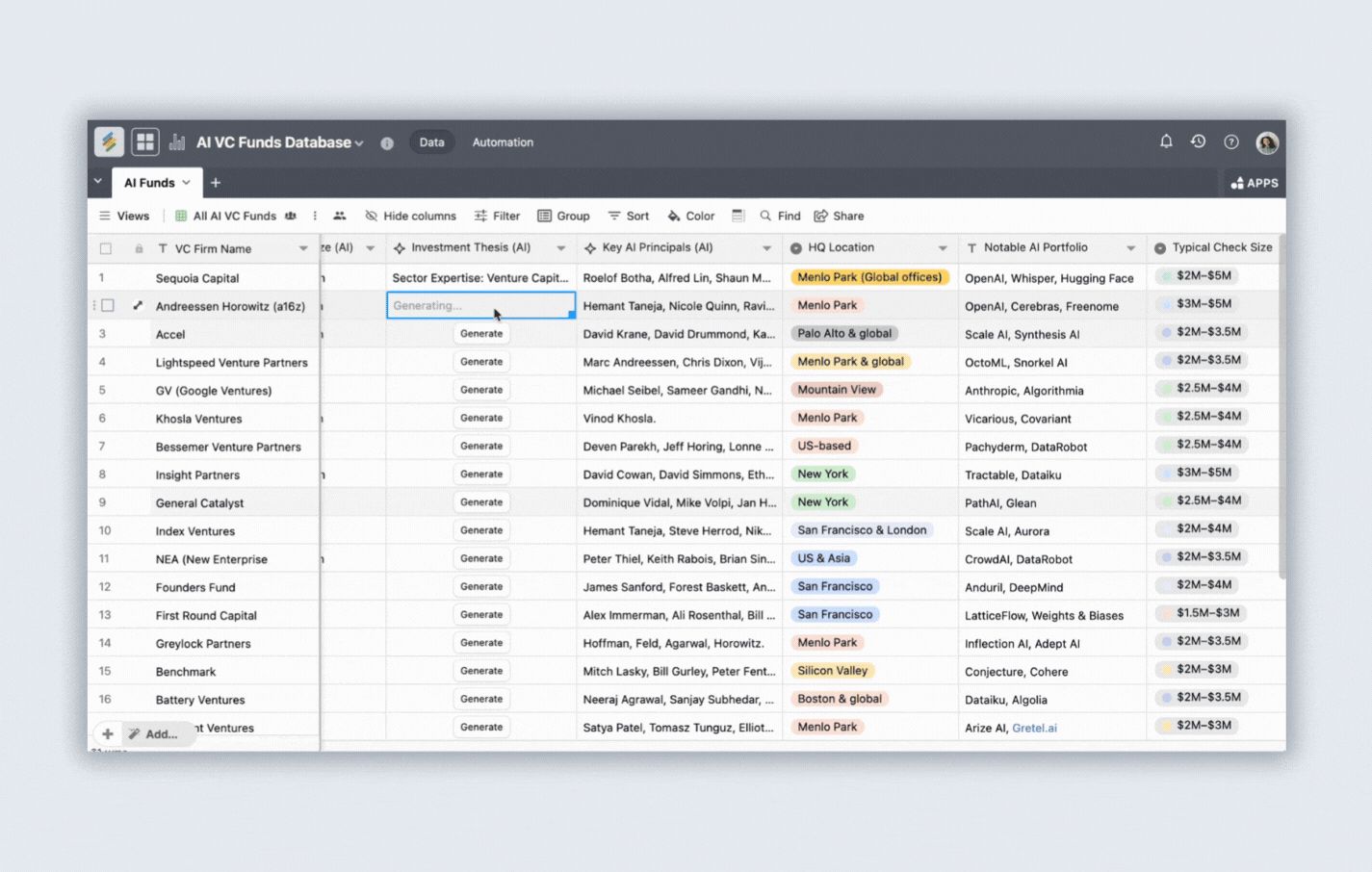The width and height of the screenshot is (1372, 872).
Task: Switch to the Data tab
Action: (x=431, y=142)
